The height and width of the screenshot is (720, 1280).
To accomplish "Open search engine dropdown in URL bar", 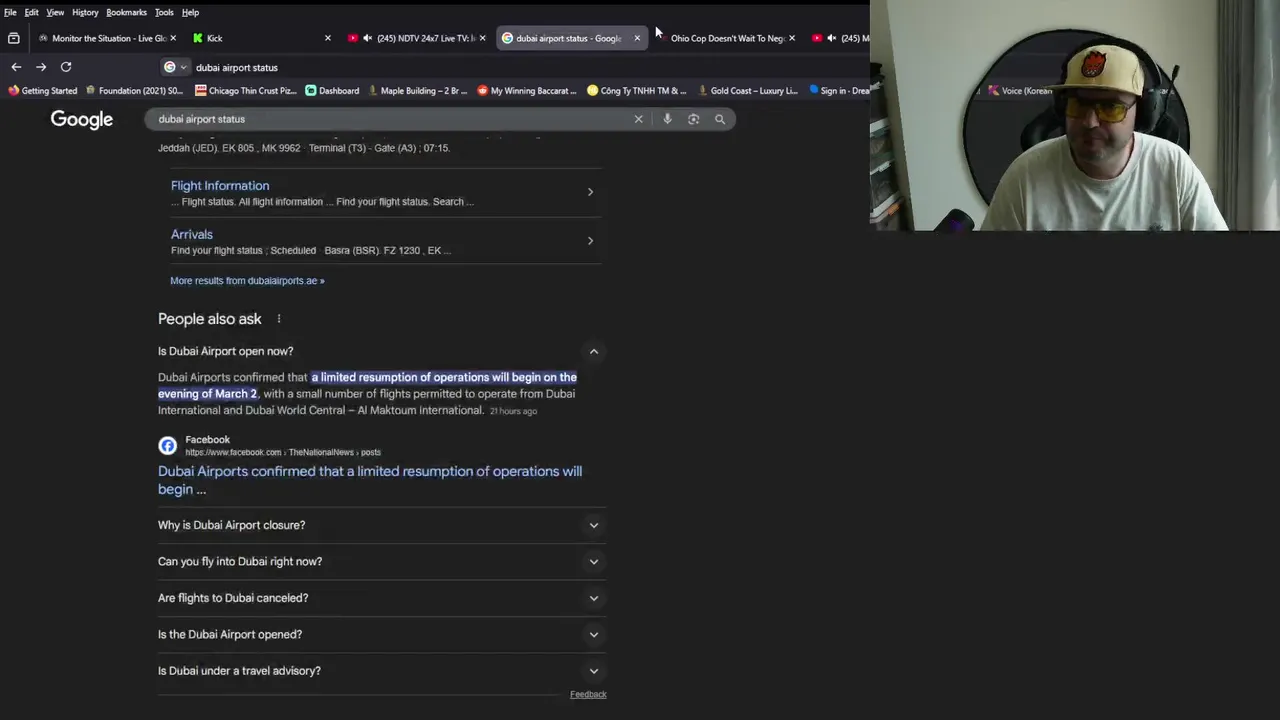I will [x=175, y=67].
